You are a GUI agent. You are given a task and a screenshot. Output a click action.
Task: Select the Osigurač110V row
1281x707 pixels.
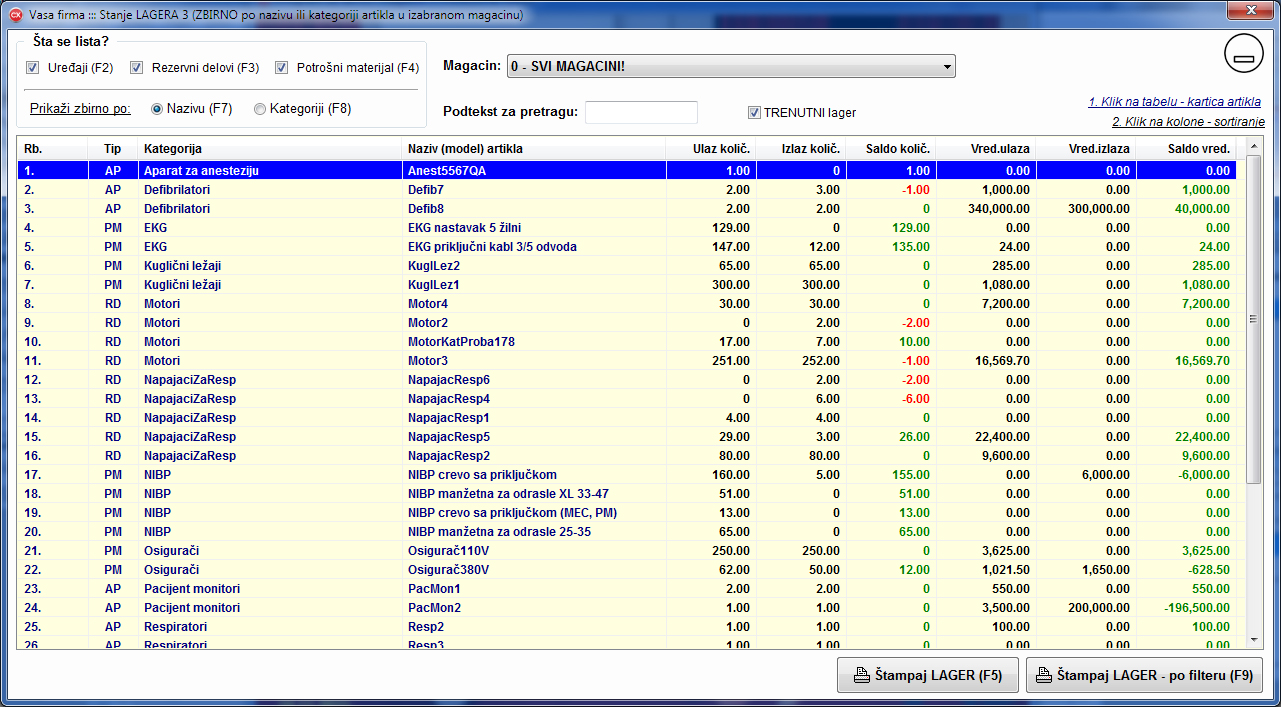click(x=627, y=551)
